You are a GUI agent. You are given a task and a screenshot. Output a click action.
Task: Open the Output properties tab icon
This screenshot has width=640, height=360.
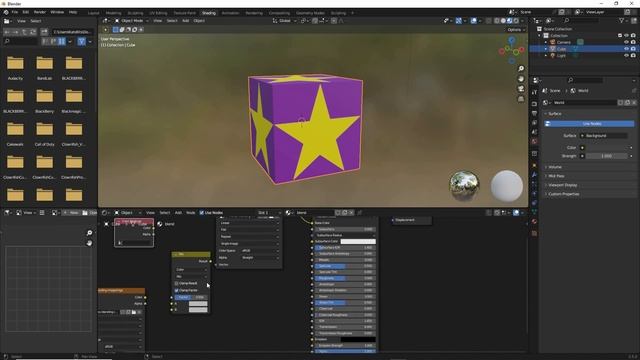pyautogui.click(x=534, y=113)
